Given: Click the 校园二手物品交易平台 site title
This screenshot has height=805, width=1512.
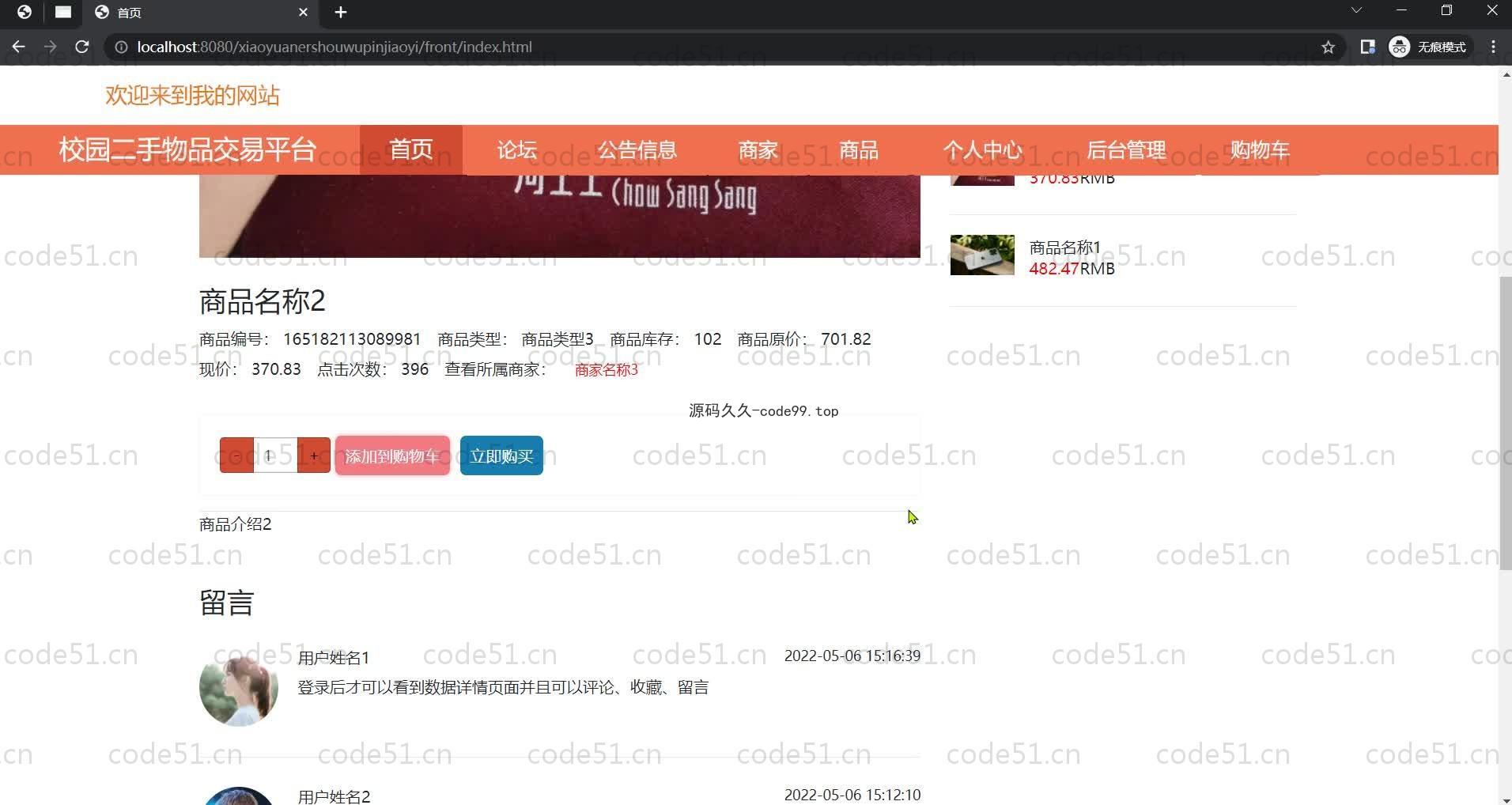Looking at the screenshot, I should pos(187,149).
